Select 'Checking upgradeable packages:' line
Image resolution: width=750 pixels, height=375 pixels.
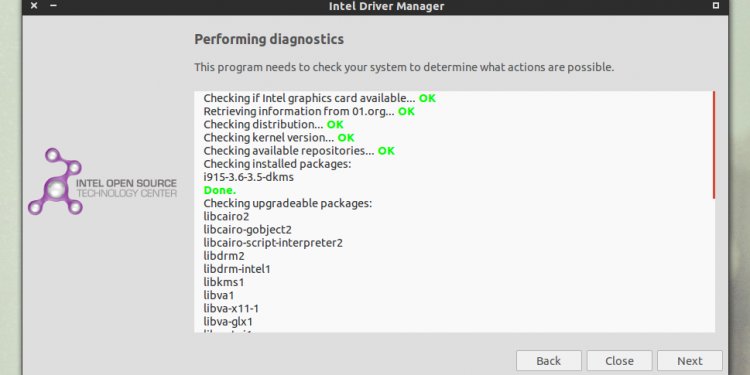288,203
